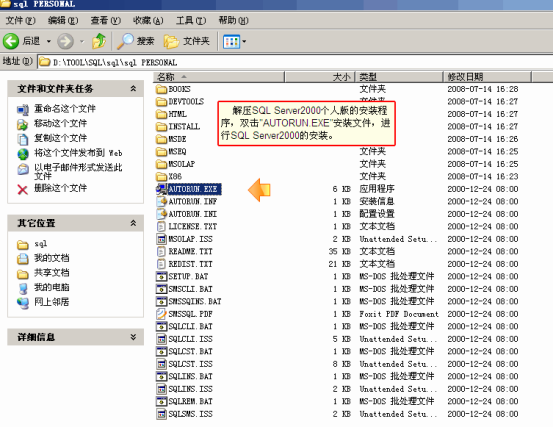Image resolution: width=554 pixels, height=427 pixels.
Task: Select the BOOKS folder icon
Action: coord(161,89)
